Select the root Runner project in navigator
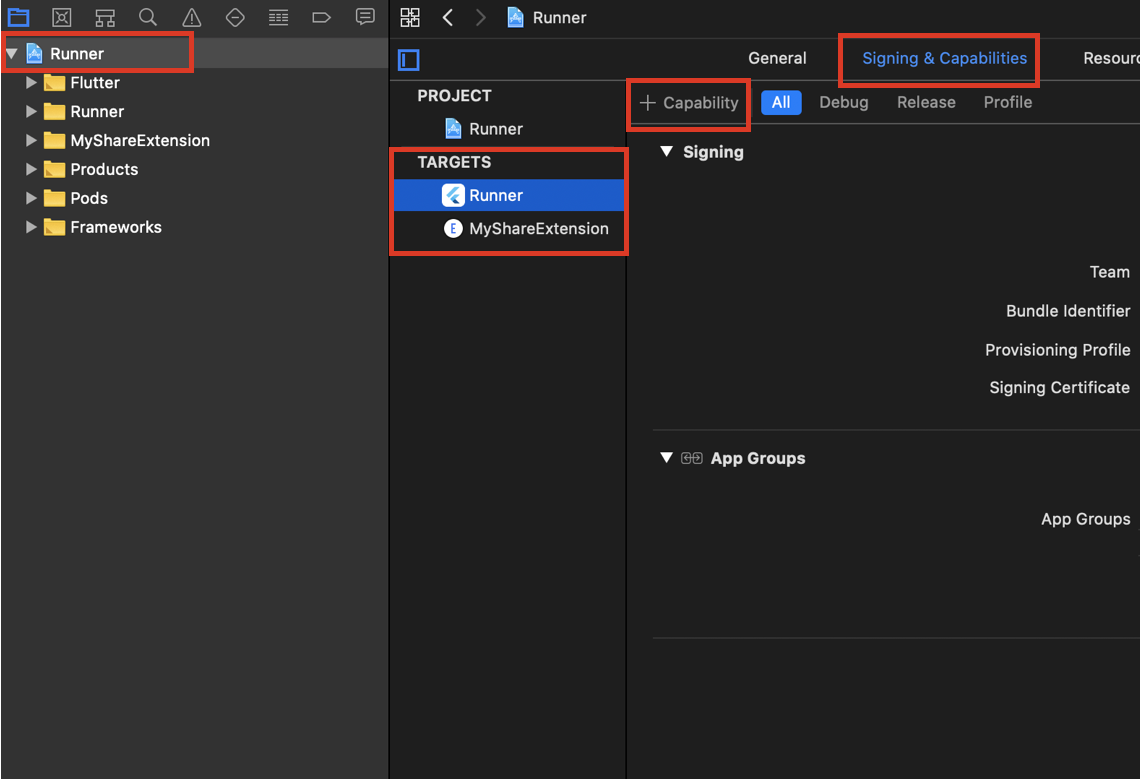Viewport: 1140px width, 779px height. (x=194, y=53)
